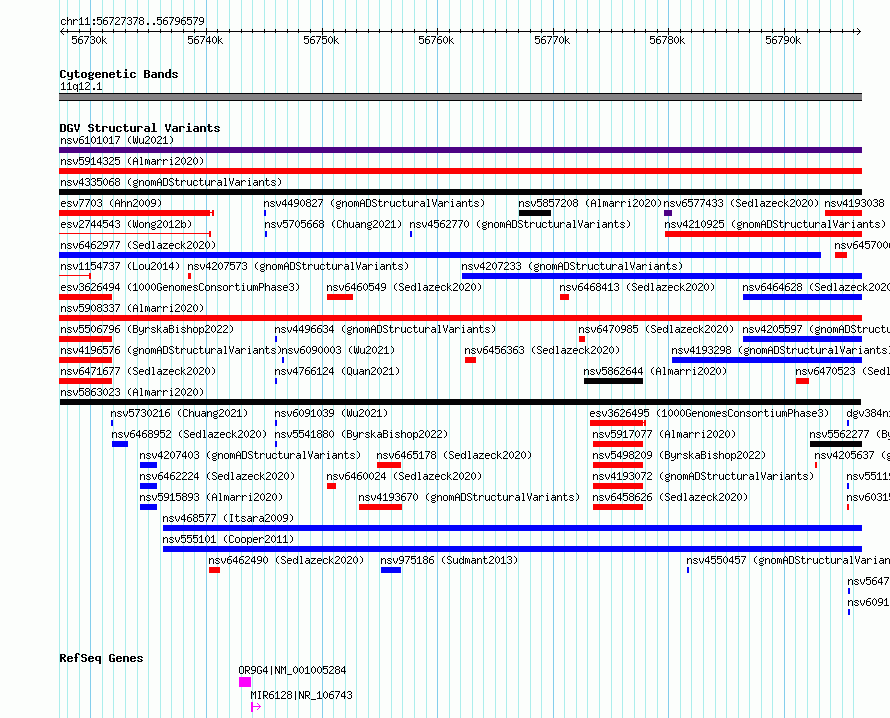Open nsv5862644 (Almarri2020) label
This screenshot has height=718, width=890.
655,371
